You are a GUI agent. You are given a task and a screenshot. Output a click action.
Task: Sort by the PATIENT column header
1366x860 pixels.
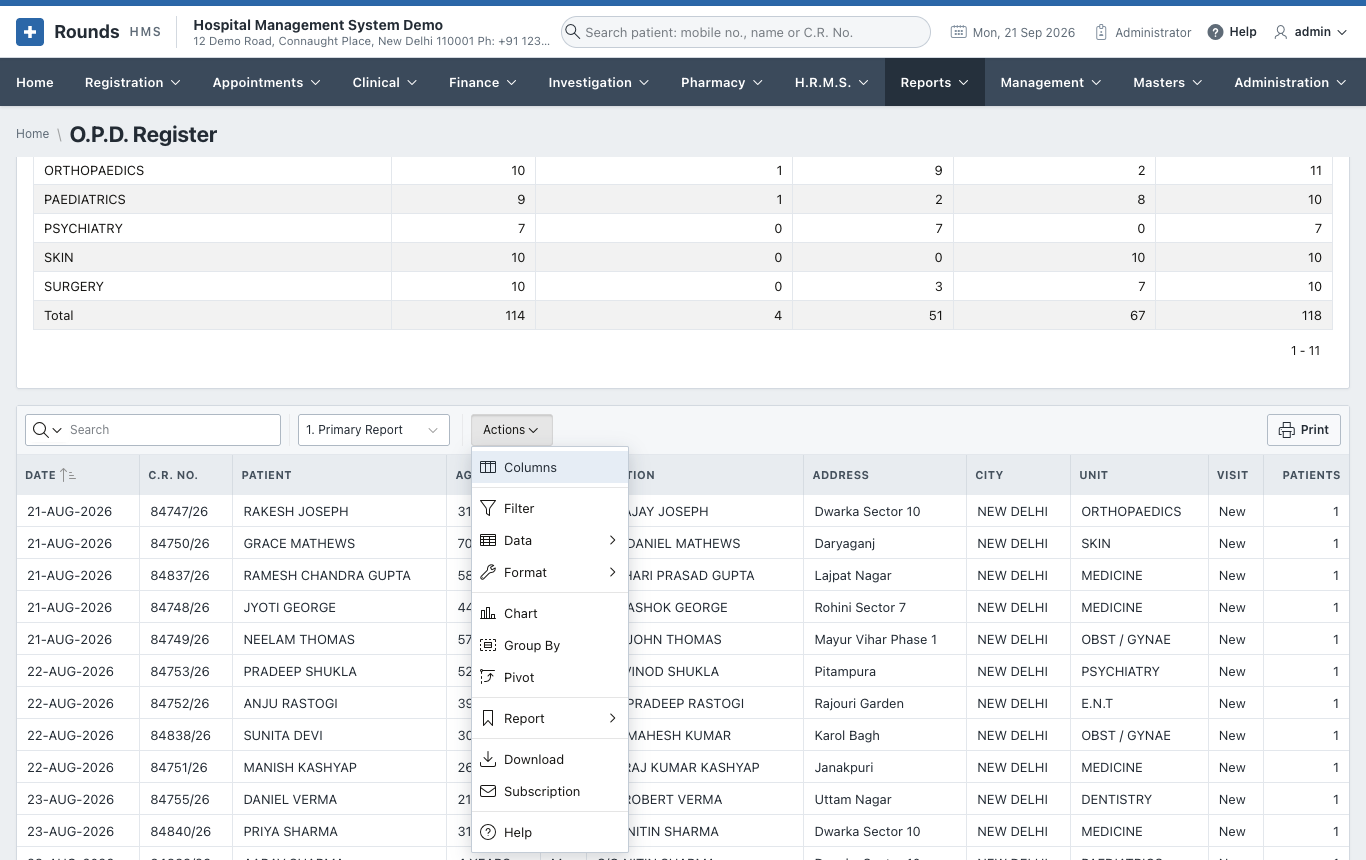tap(266, 475)
